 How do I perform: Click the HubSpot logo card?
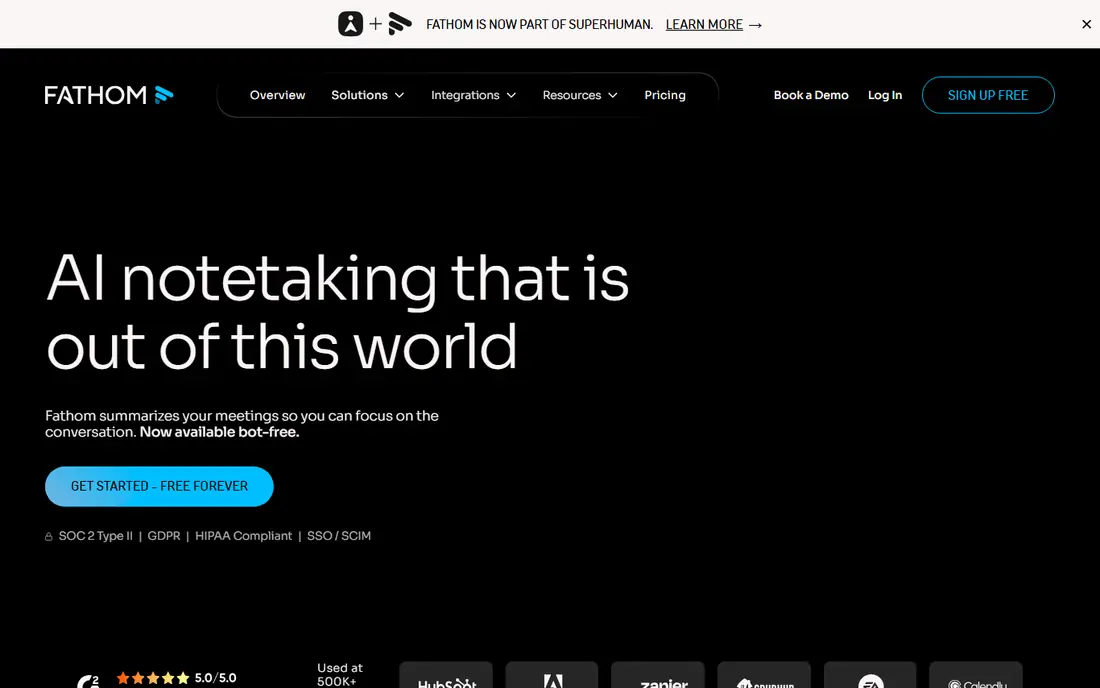(446, 675)
